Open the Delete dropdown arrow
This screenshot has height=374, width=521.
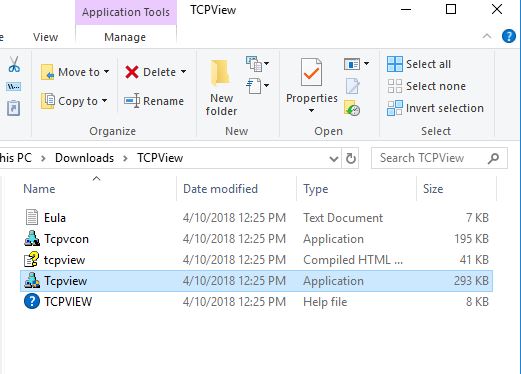[x=184, y=72]
